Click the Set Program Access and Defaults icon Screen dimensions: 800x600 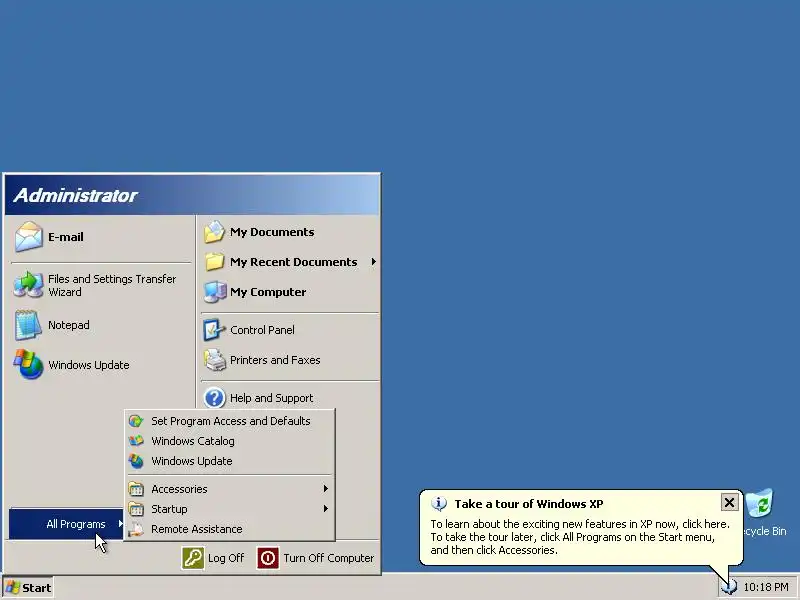[x=136, y=421]
